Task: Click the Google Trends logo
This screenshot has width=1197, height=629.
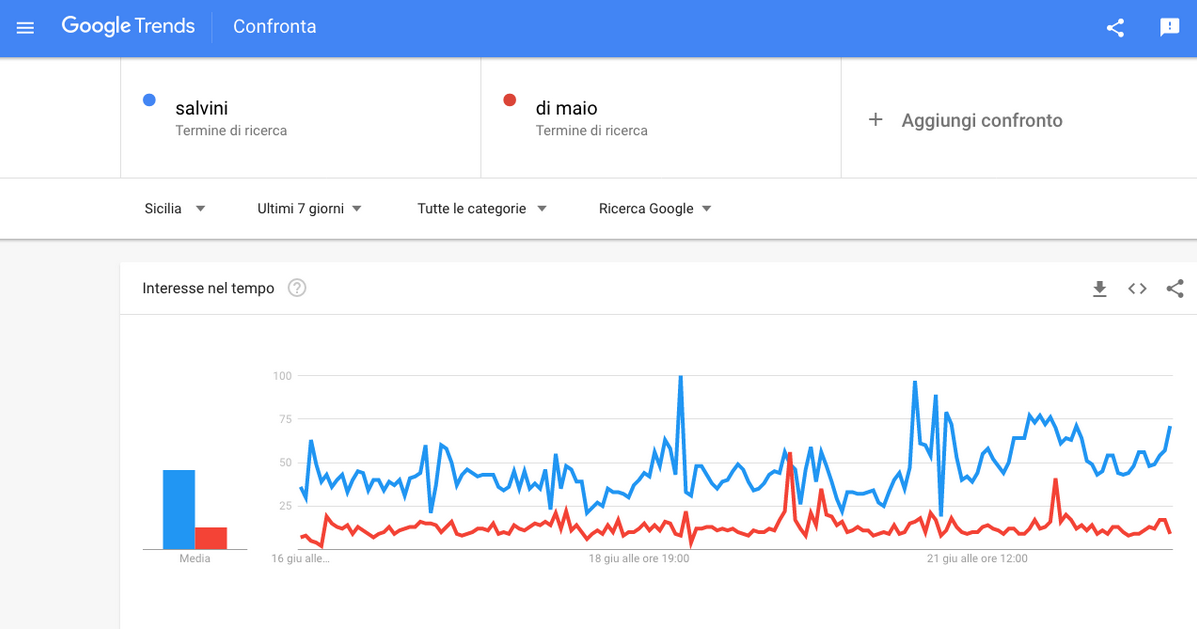Action: (x=128, y=26)
